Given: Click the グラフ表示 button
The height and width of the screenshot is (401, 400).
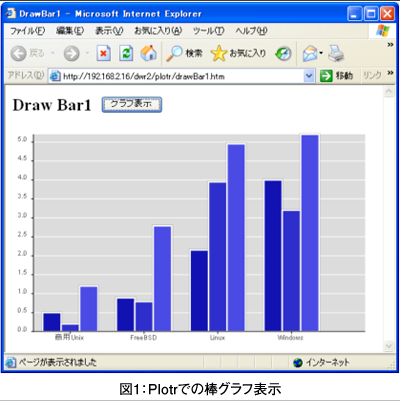Looking at the screenshot, I should tap(132, 105).
